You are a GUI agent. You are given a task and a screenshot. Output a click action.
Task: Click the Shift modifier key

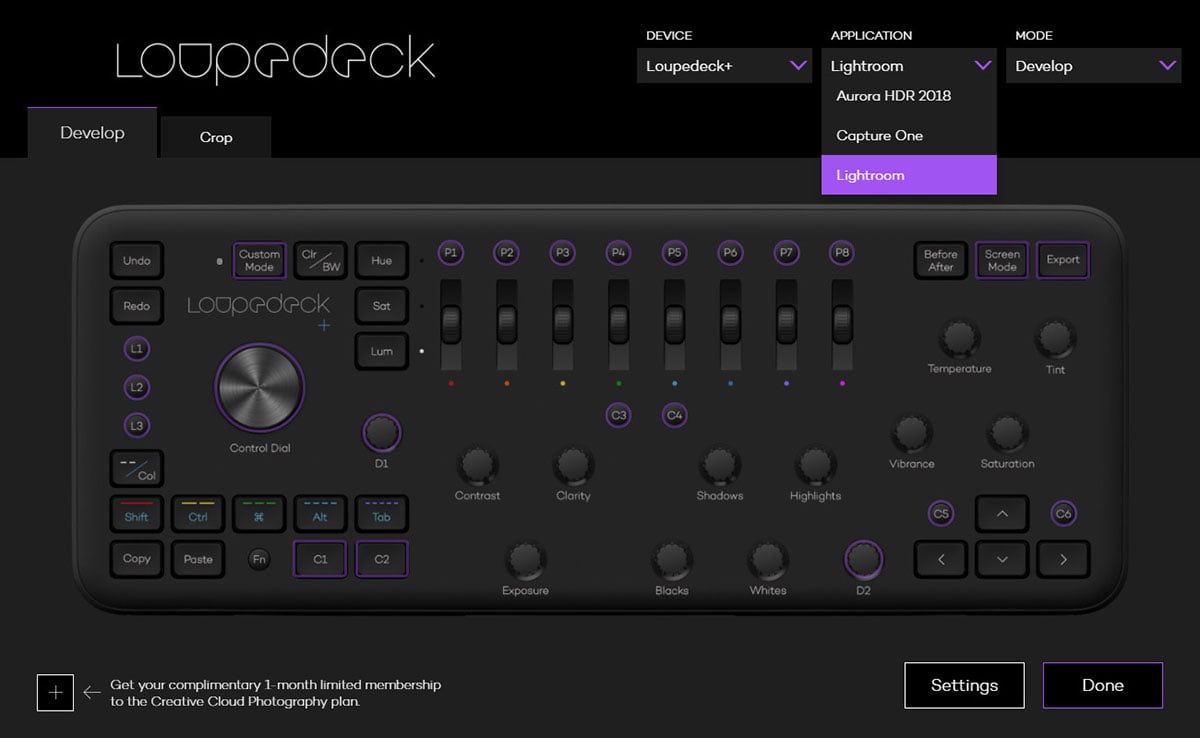[x=136, y=514]
